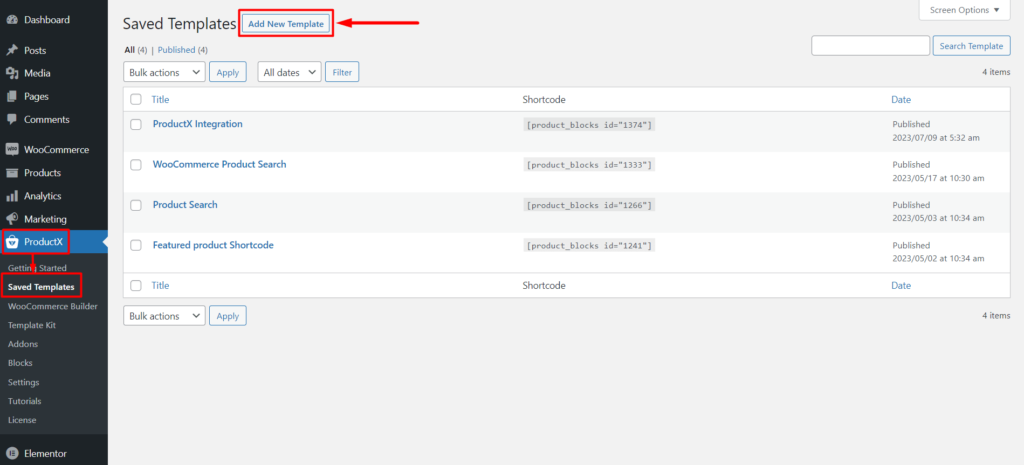The width and height of the screenshot is (1024, 465).
Task: Sort by Title in table footer
Action: pyautogui.click(x=160, y=285)
